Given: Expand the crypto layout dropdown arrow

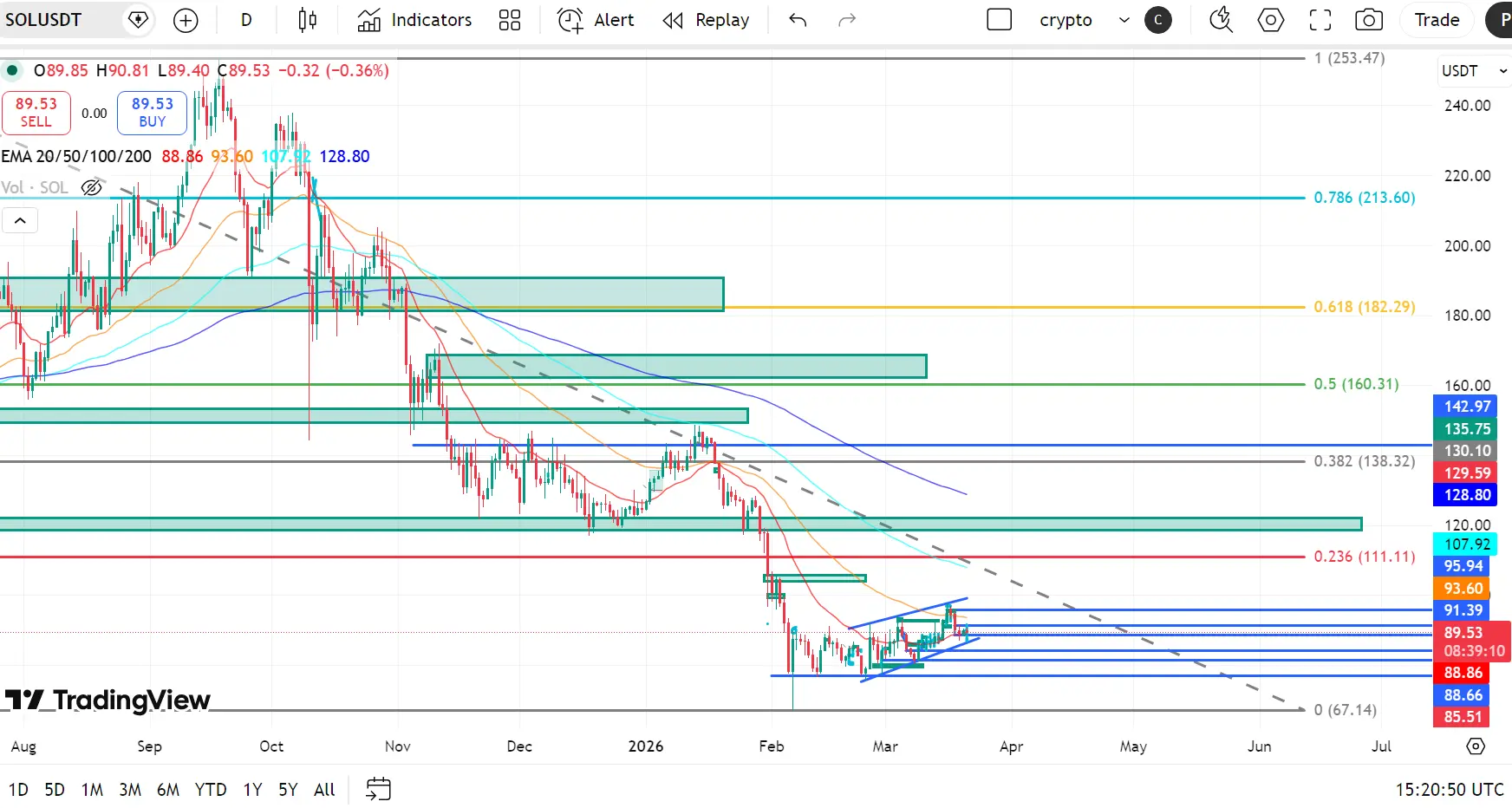Looking at the screenshot, I should click(x=1124, y=20).
